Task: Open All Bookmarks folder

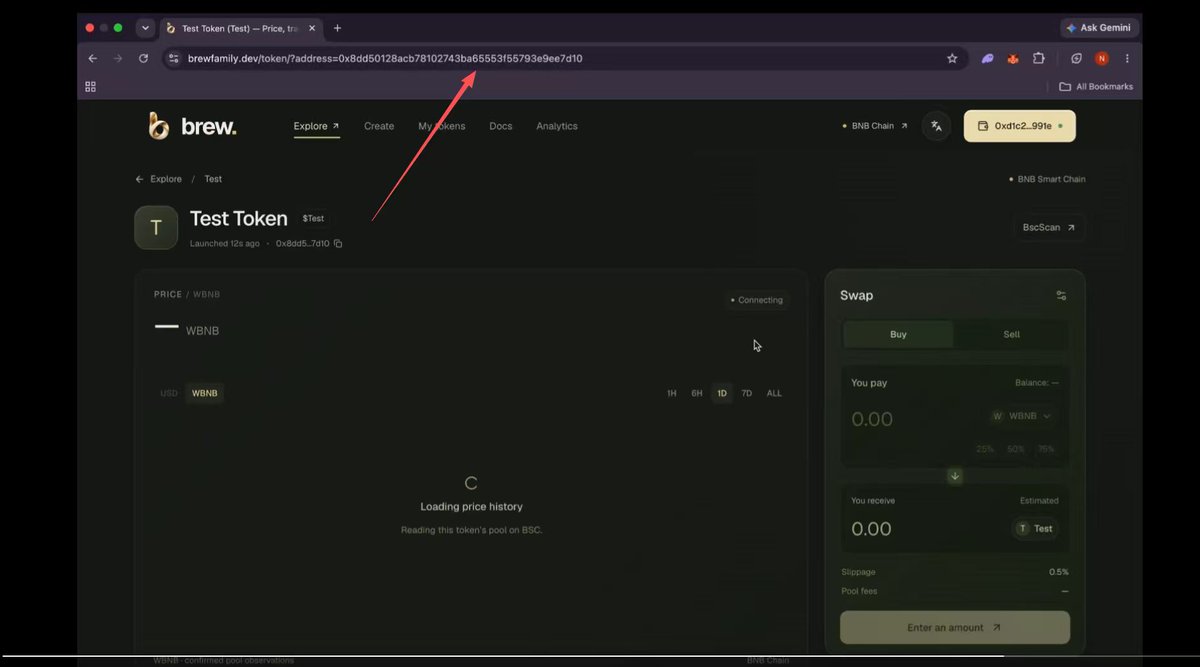Action: coord(1096,86)
